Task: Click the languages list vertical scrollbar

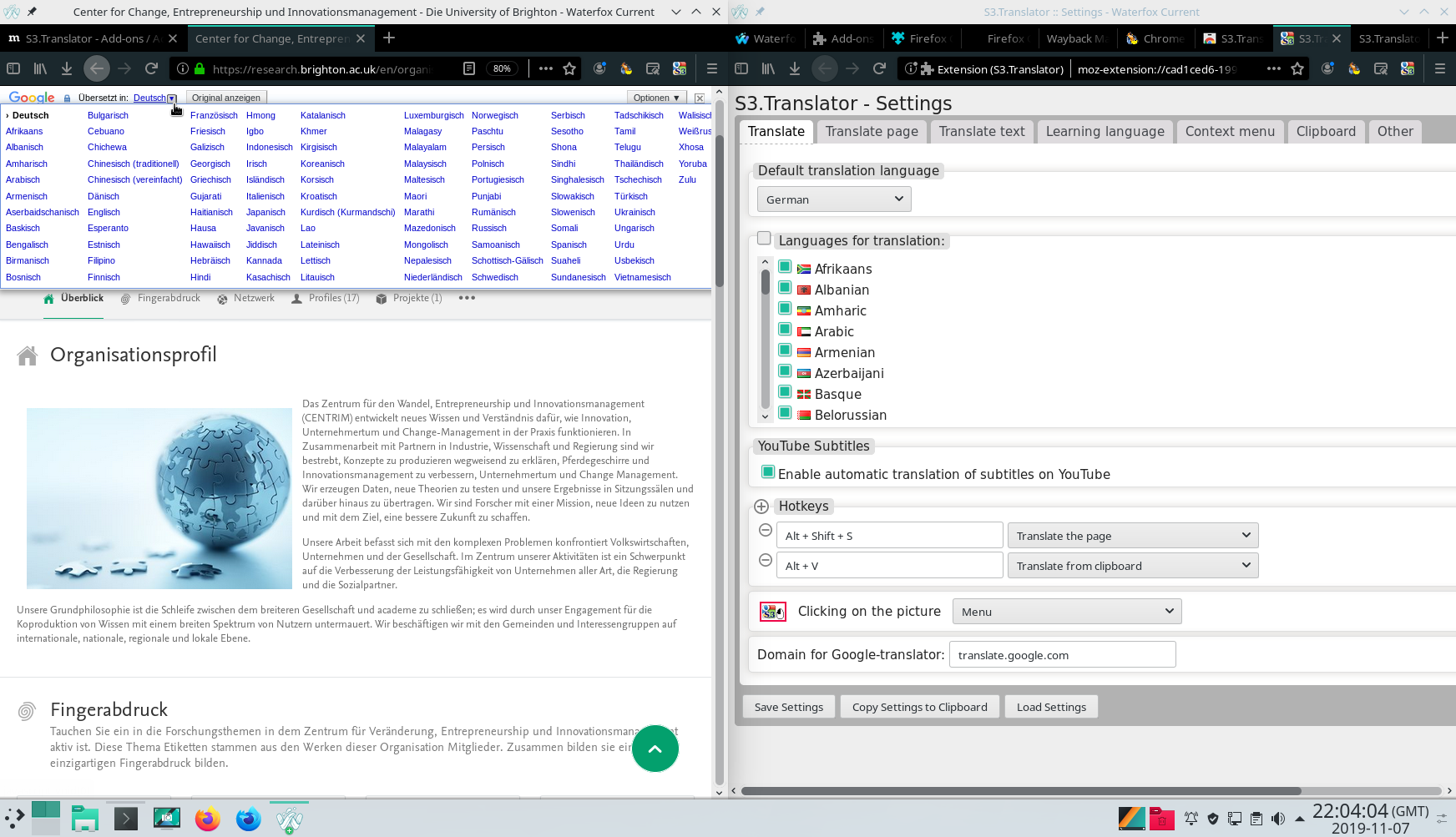Action: click(x=765, y=340)
